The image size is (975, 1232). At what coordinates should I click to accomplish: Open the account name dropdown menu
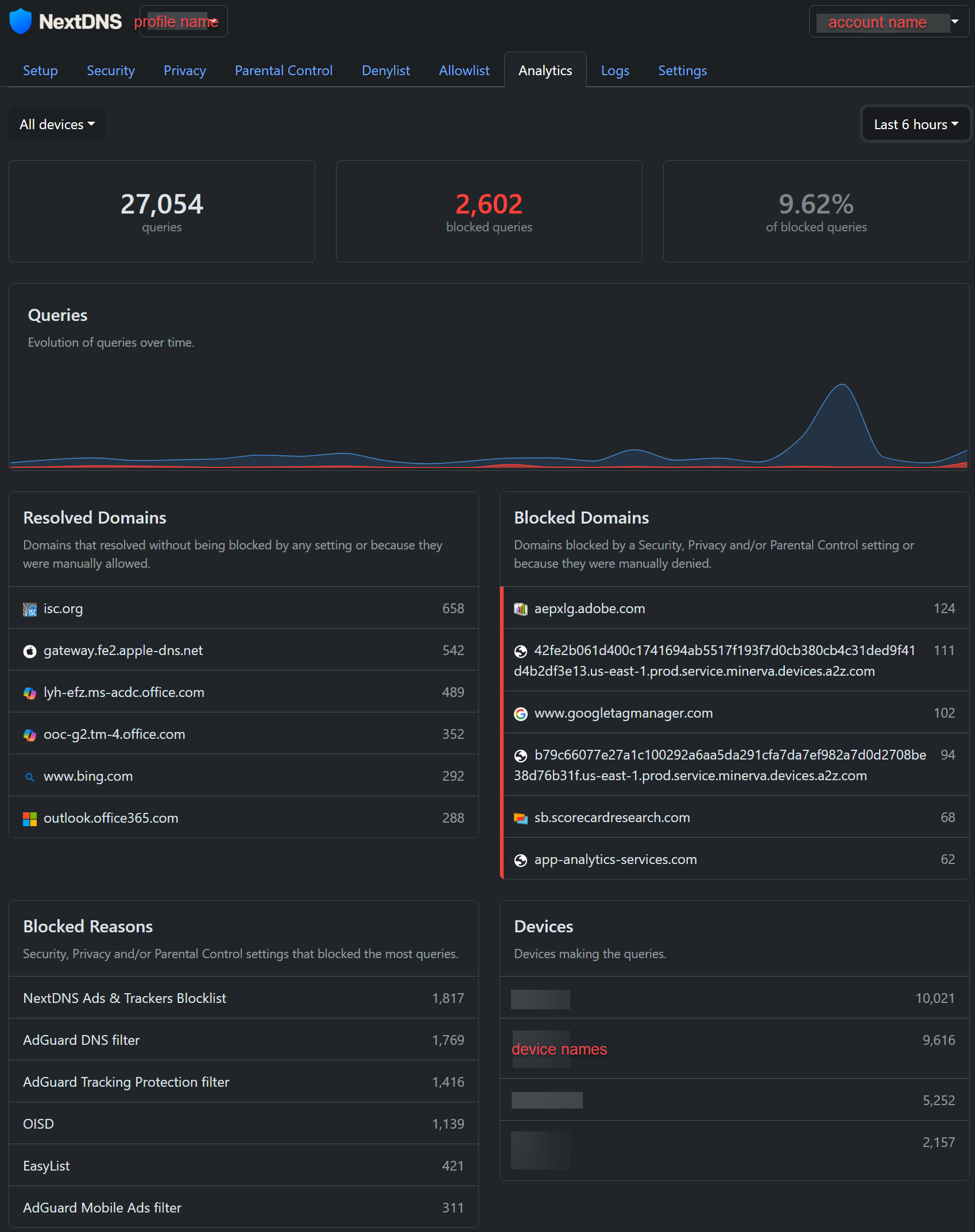click(x=888, y=22)
